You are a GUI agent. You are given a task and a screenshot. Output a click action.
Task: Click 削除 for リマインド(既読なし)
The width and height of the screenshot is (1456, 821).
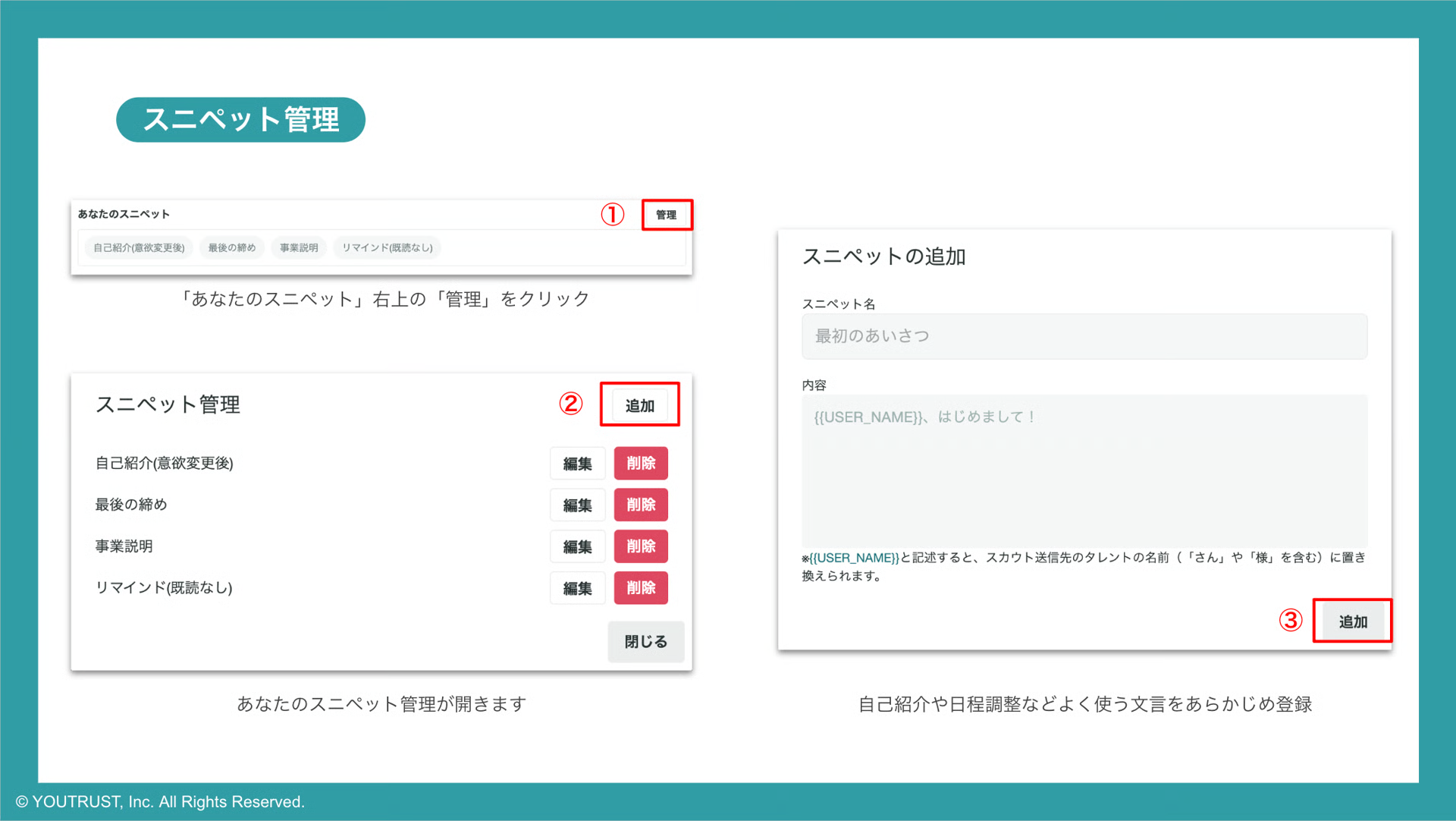tap(641, 588)
